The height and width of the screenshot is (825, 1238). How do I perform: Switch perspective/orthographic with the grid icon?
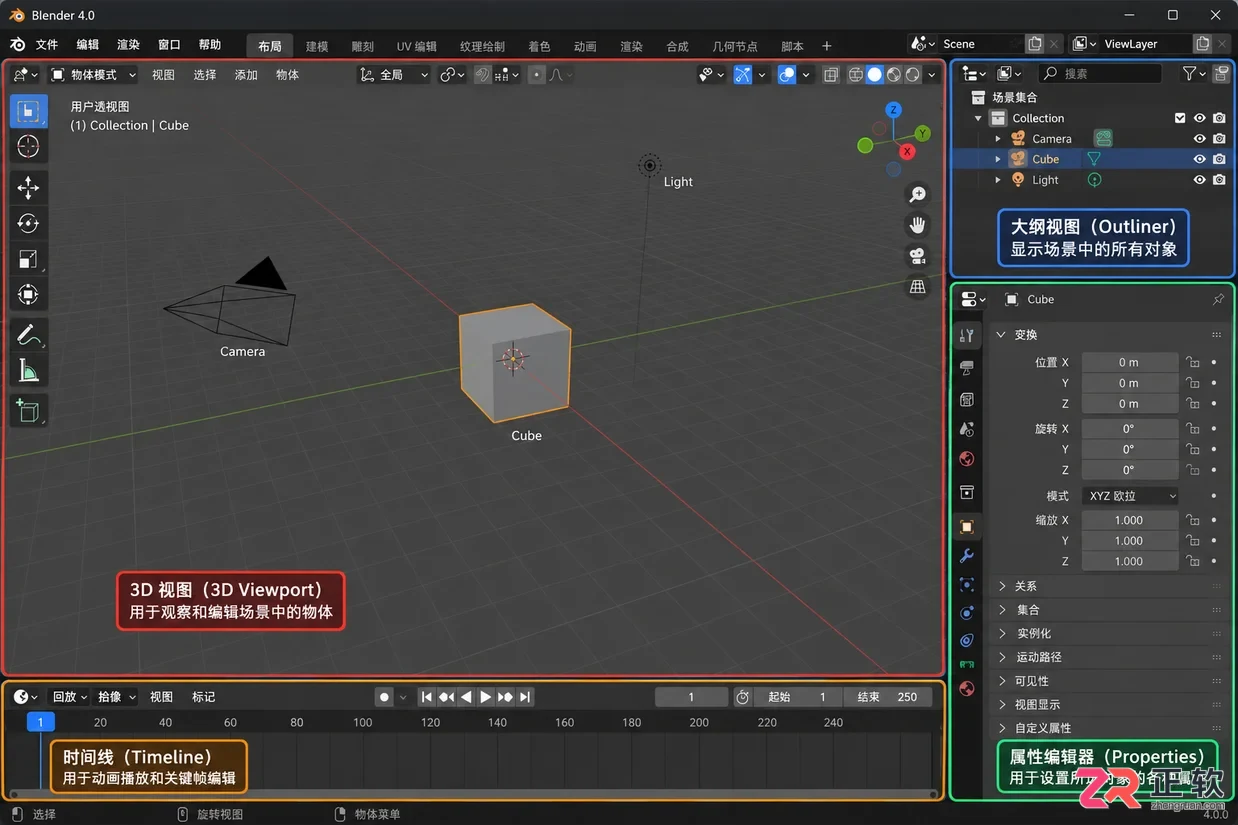click(x=917, y=287)
